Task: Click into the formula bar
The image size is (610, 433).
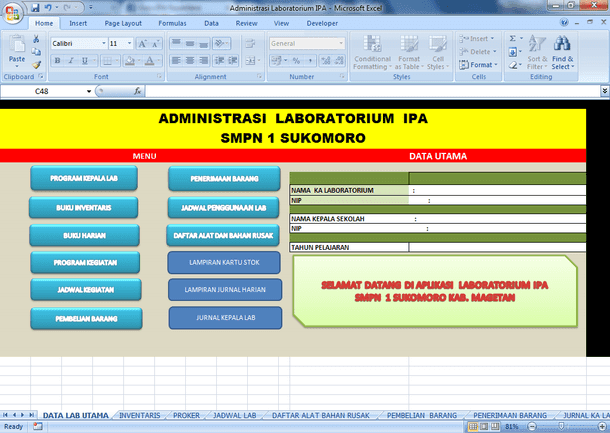Action: coord(373,91)
